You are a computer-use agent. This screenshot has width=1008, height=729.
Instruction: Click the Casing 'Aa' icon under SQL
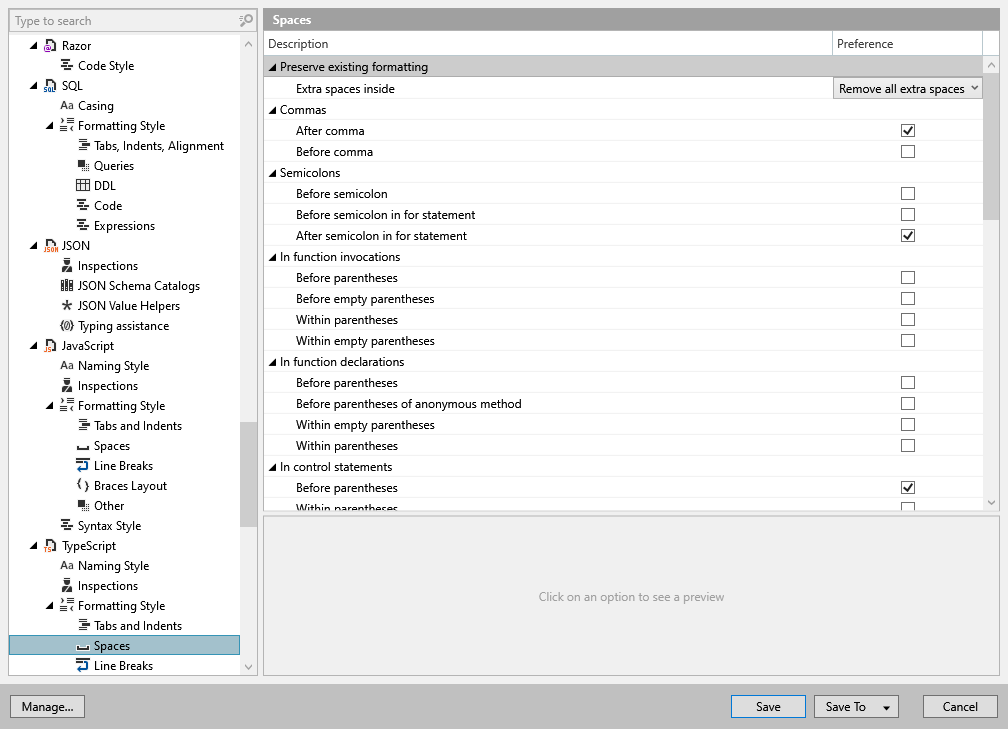pos(67,105)
